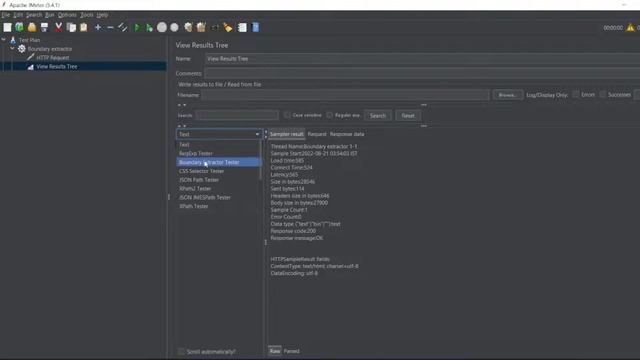640x360 pixels.
Task: Open the Help menu
Action: tap(102, 15)
